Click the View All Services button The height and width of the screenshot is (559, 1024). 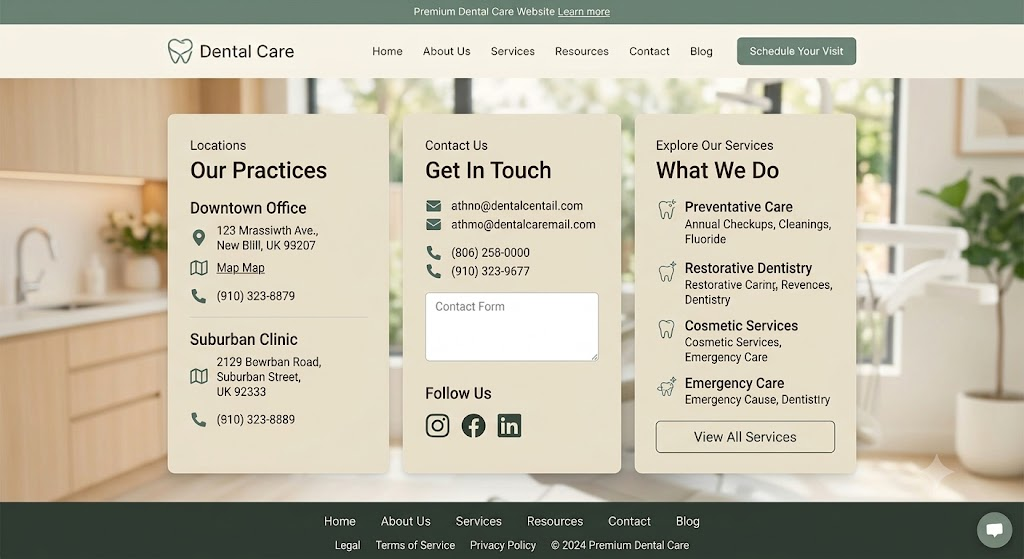pos(745,437)
